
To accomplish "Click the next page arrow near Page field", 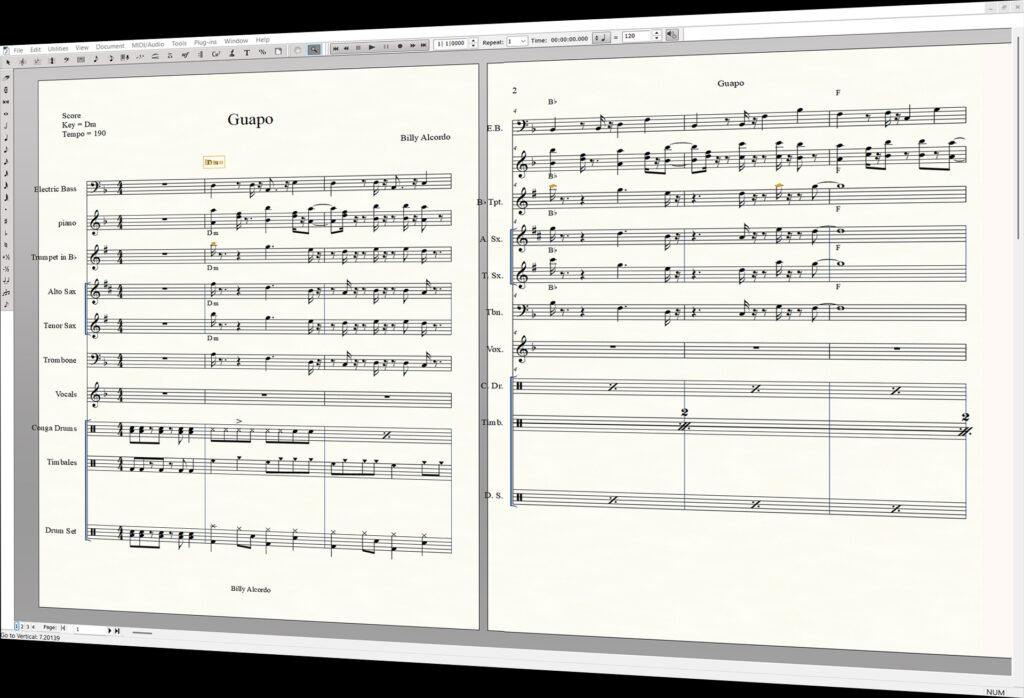I will click(110, 631).
